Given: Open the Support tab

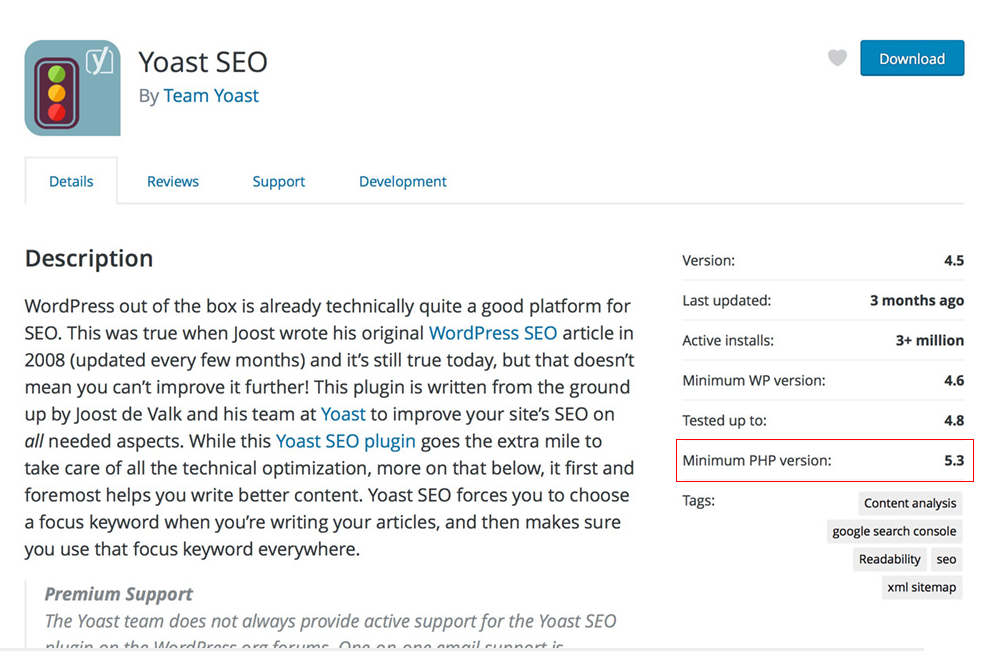Looking at the screenshot, I should (x=279, y=182).
